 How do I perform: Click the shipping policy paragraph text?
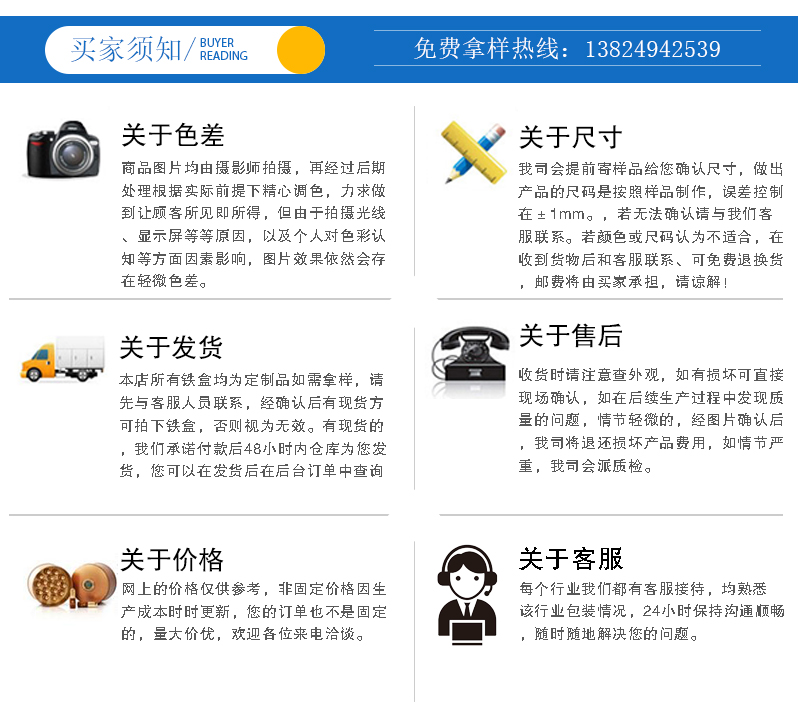click(253, 426)
